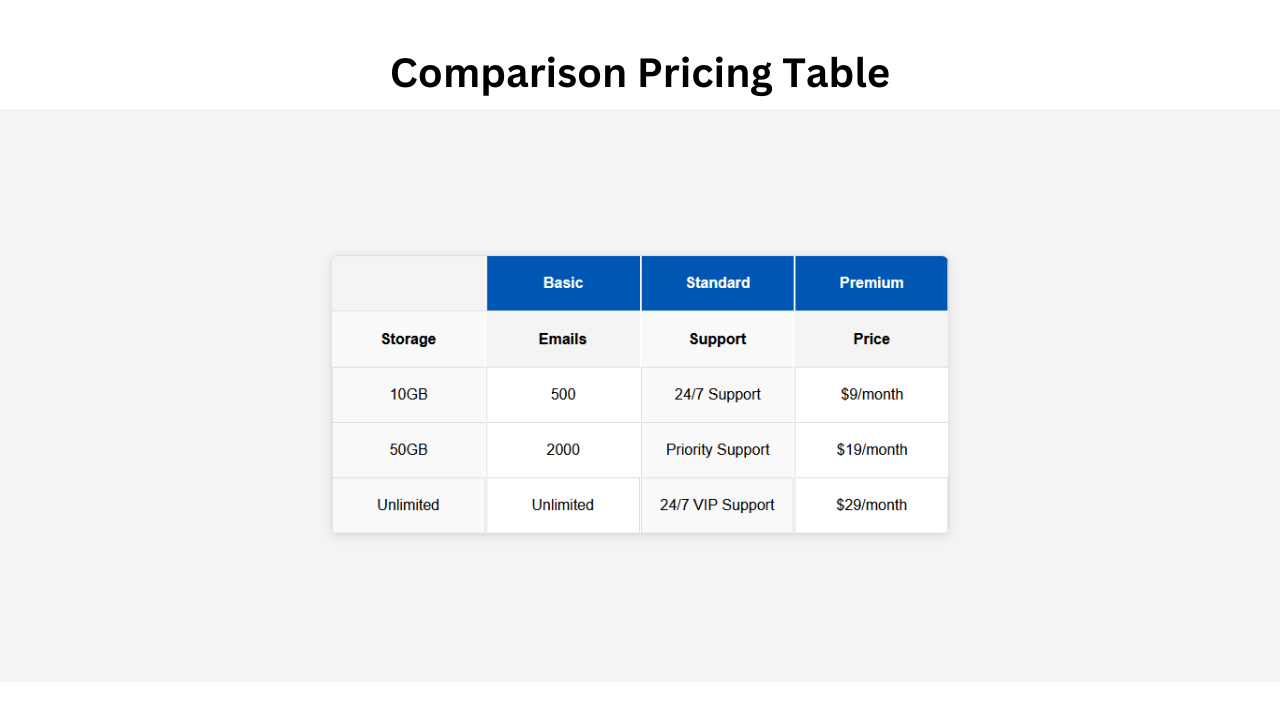
Task: Click the Comparison Pricing Table title
Action: click(x=640, y=72)
